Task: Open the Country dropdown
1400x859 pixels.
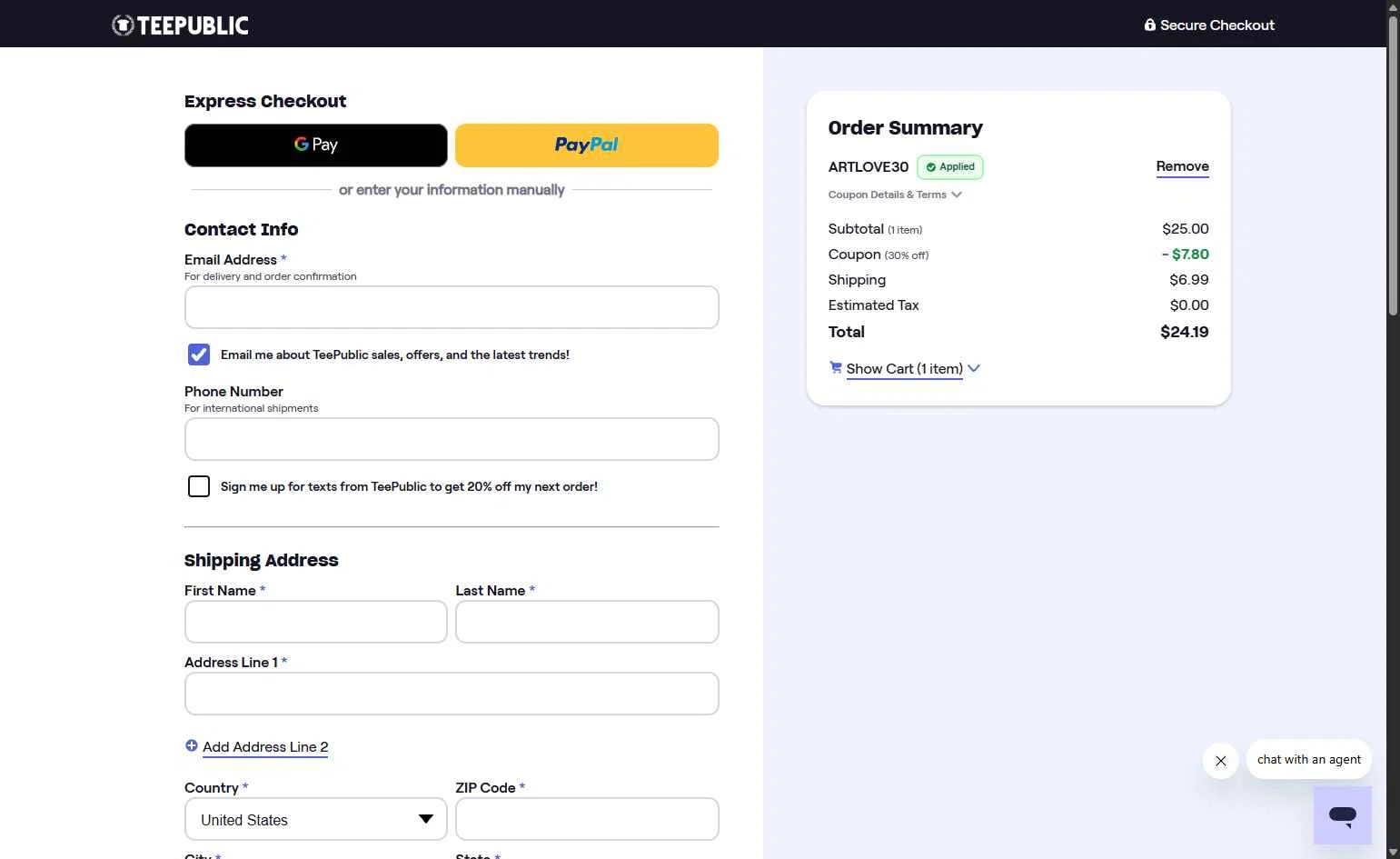Action: click(x=315, y=819)
